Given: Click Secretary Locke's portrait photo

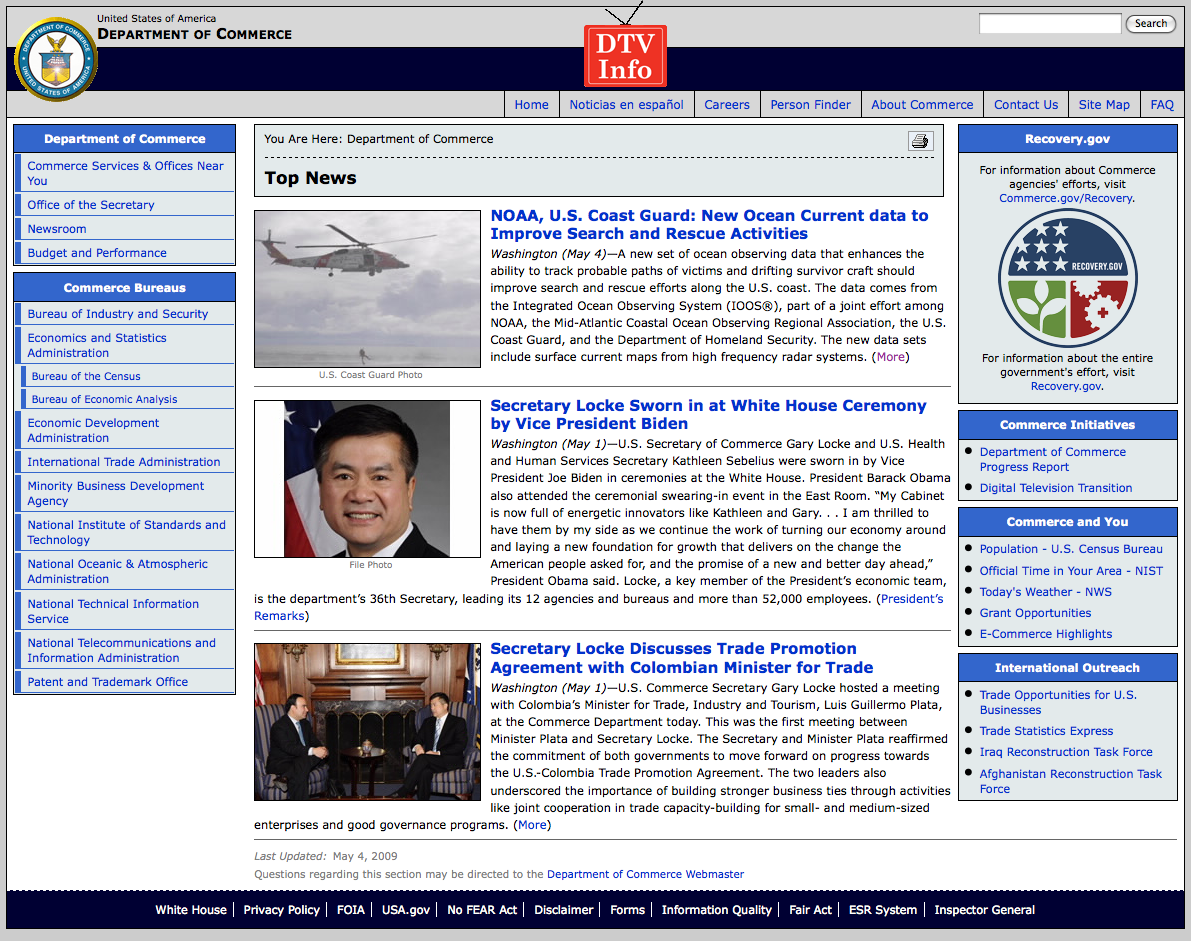Looking at the screenshot, I should [x=368, y=478].
